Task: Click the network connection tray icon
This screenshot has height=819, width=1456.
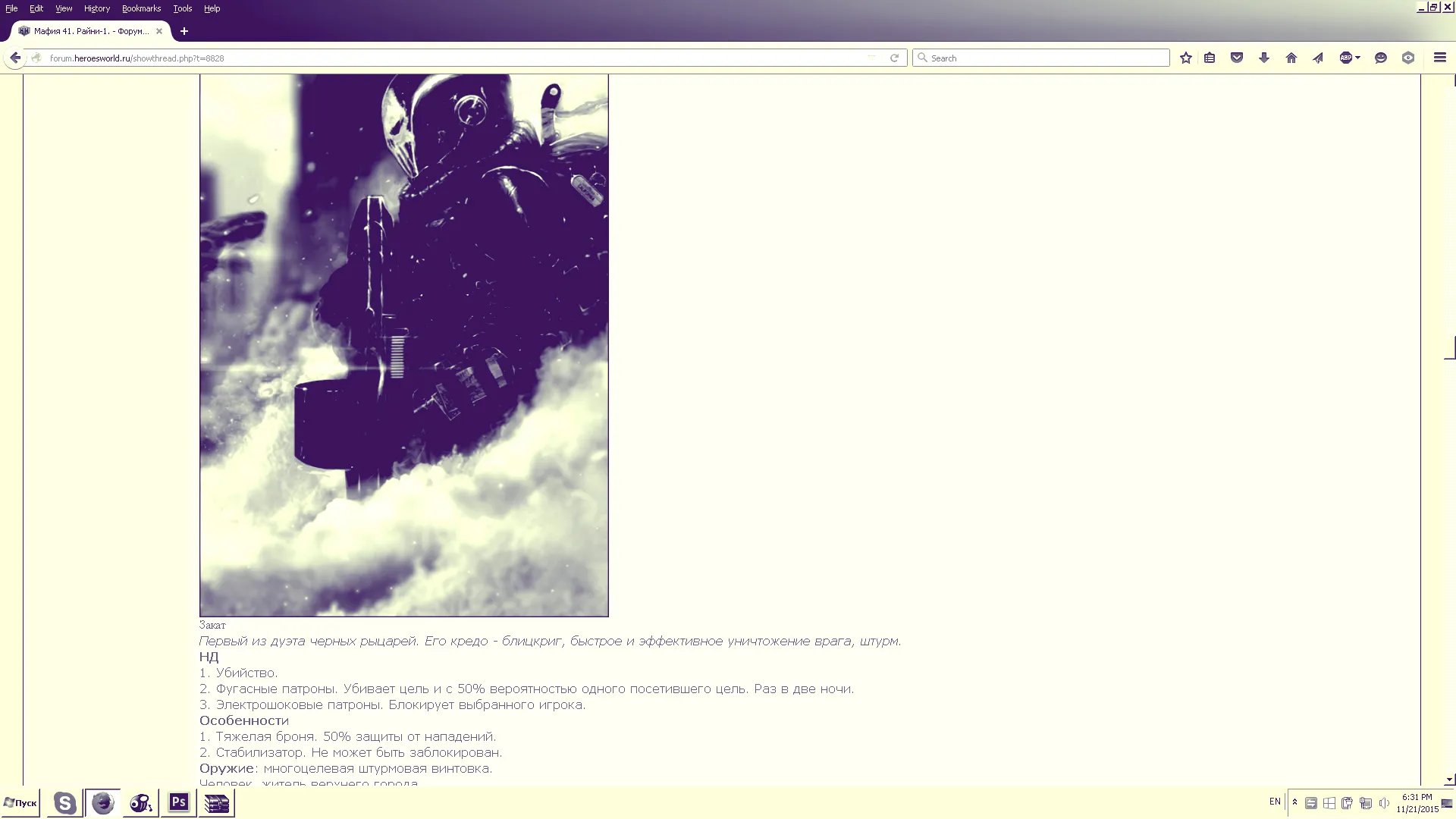Action: click(1366, 803)
